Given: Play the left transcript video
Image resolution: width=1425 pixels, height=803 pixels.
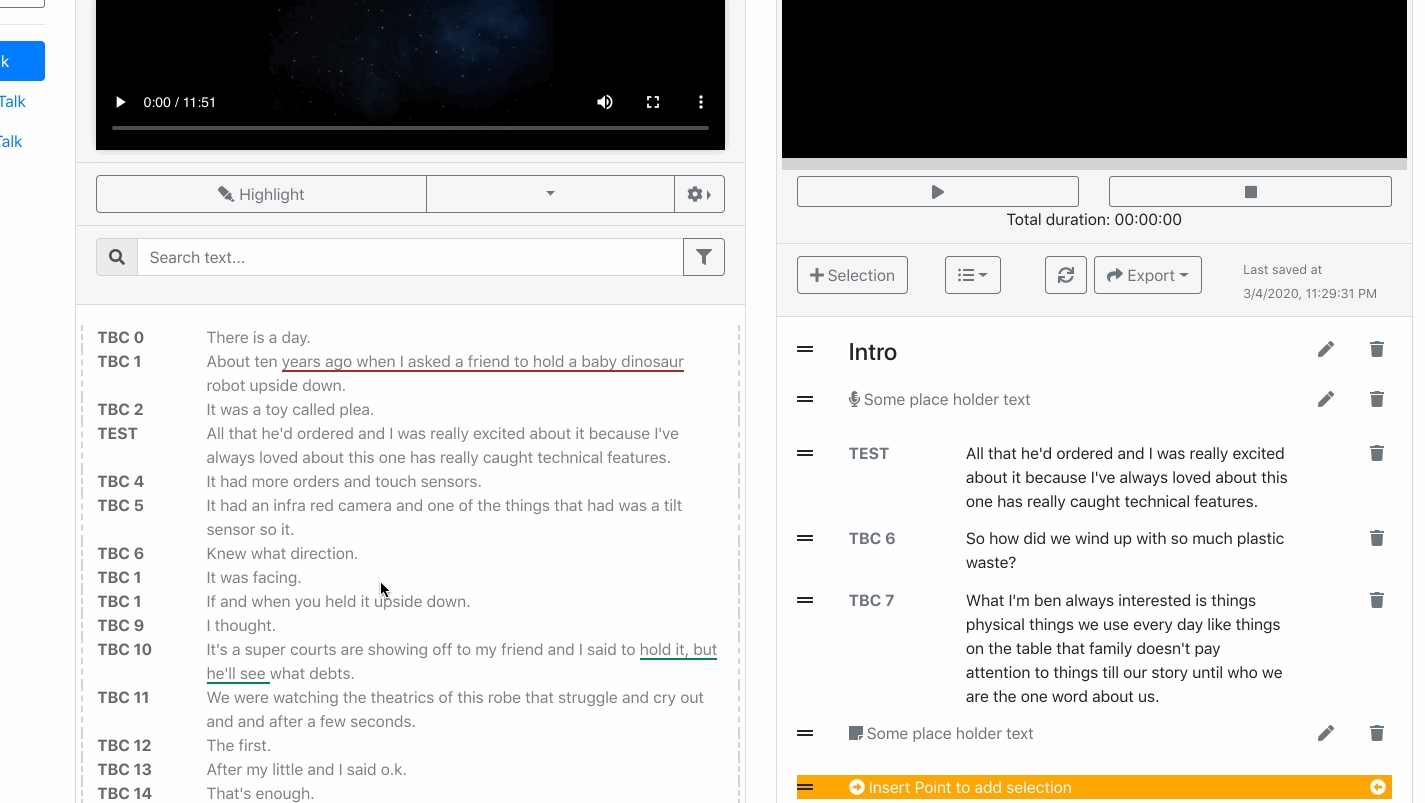Looking at the screenshot, I should (120, 102).
